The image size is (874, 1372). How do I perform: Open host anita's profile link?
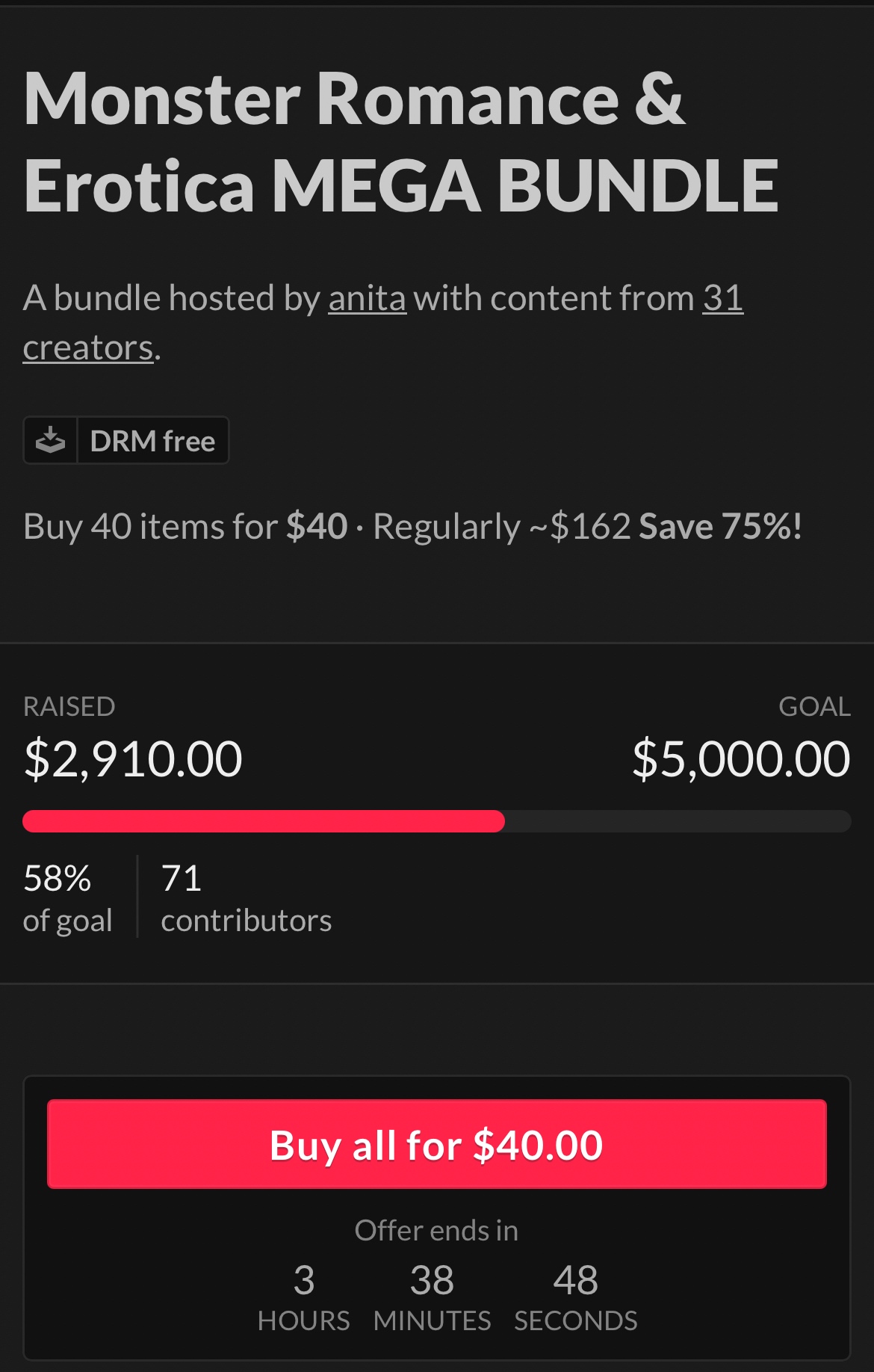pyautogui.click(x=367, y=298)
